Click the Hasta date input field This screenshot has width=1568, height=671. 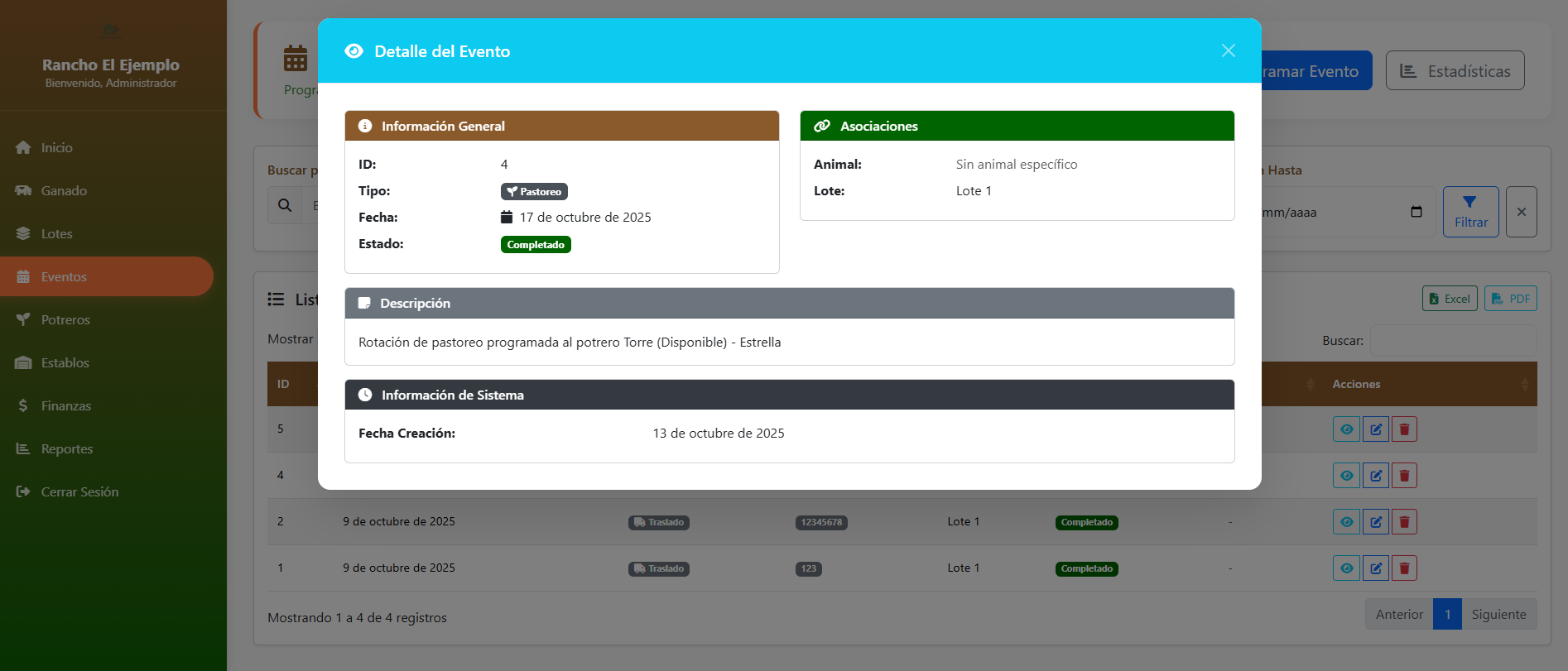(1347, 212)
